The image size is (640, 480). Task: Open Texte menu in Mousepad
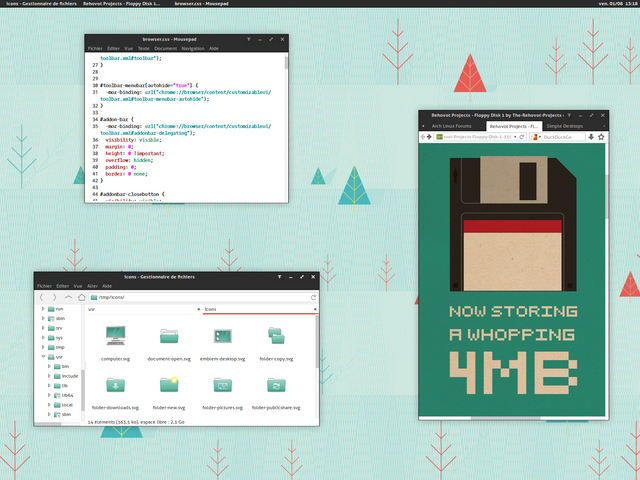click(143, 48)
